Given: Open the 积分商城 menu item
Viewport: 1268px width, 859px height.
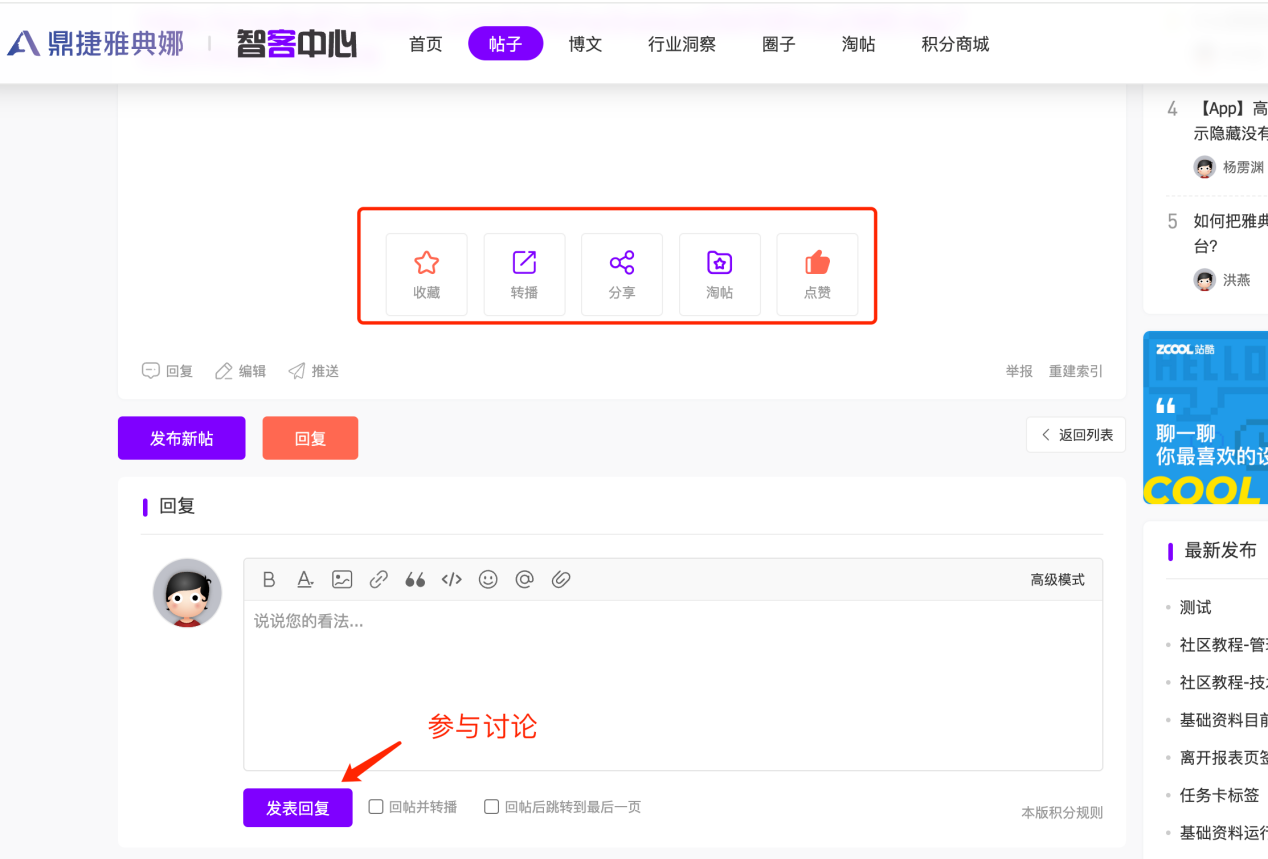Looking at the screenshot, I should [955, 44].
